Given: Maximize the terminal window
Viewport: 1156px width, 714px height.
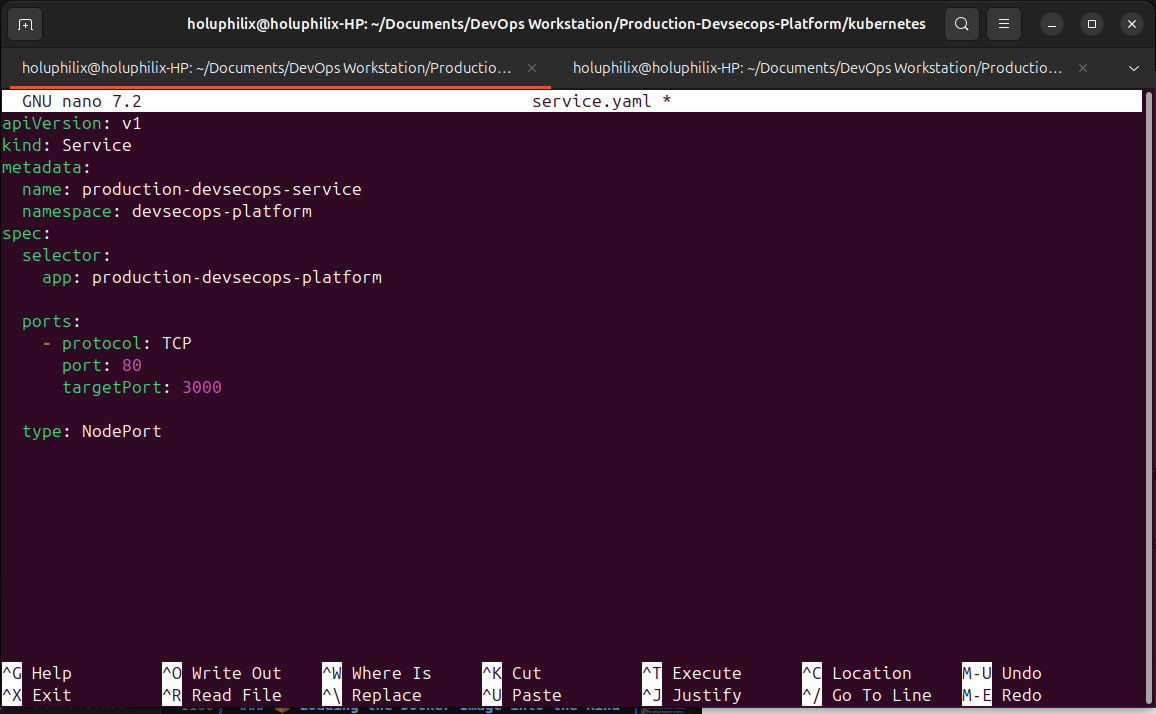Looking at the screenshot, I should click(1092, 24).
